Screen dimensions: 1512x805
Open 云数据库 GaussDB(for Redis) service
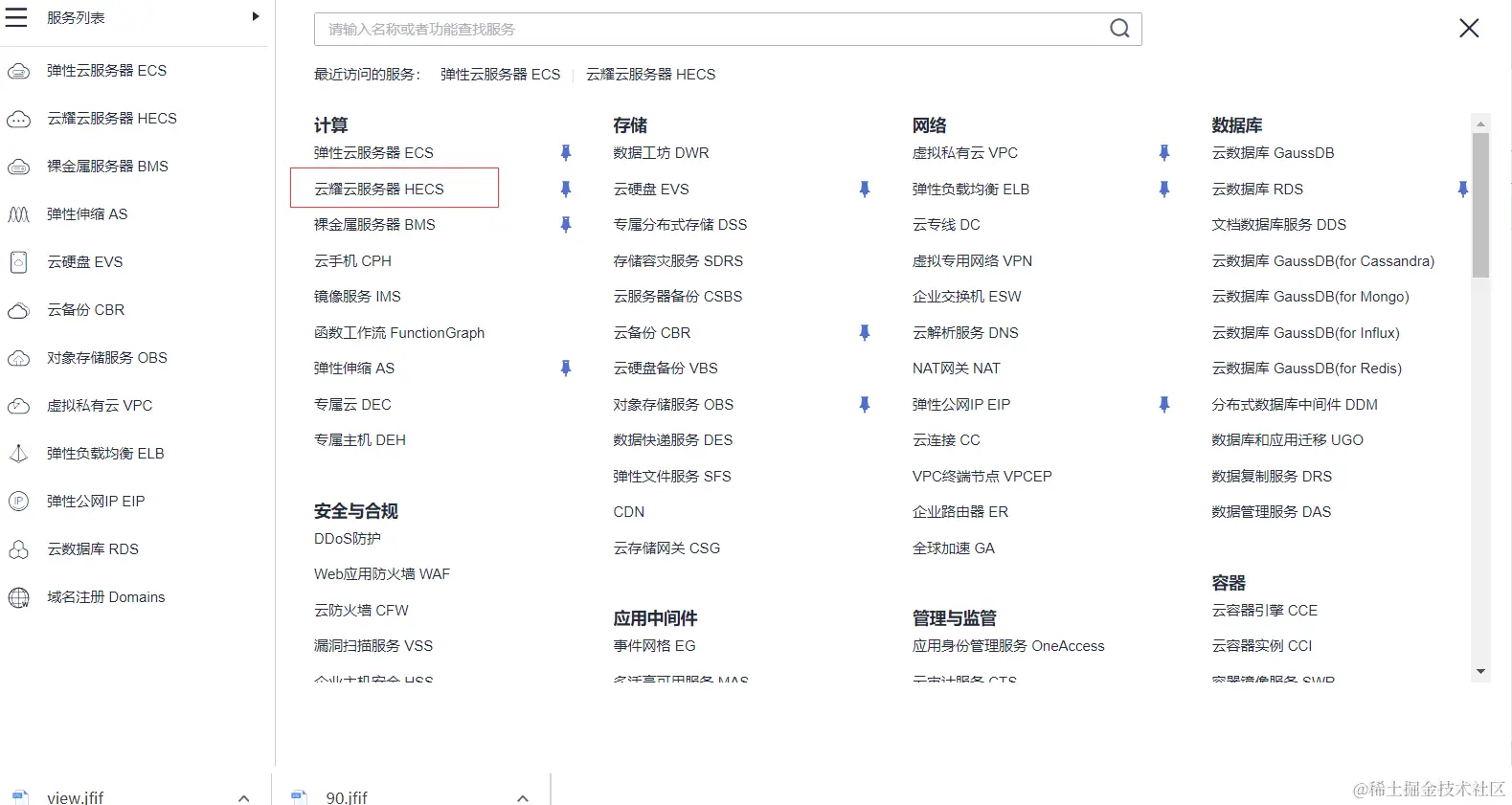click(1306, 369)
